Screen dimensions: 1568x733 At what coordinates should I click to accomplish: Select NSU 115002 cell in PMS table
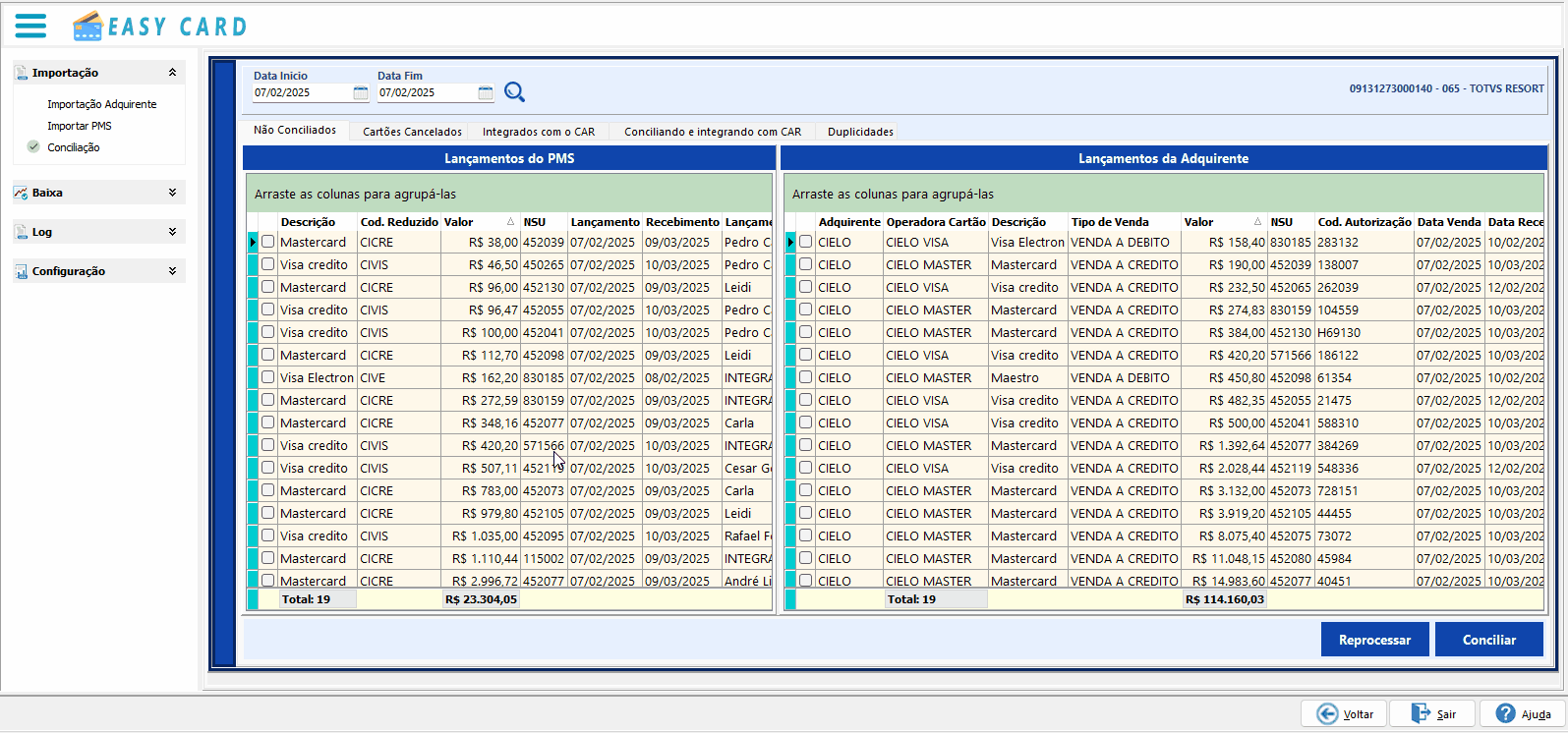544,558
